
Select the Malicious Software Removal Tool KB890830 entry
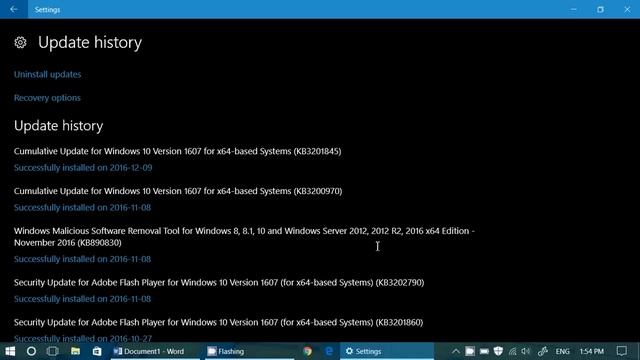244,237
